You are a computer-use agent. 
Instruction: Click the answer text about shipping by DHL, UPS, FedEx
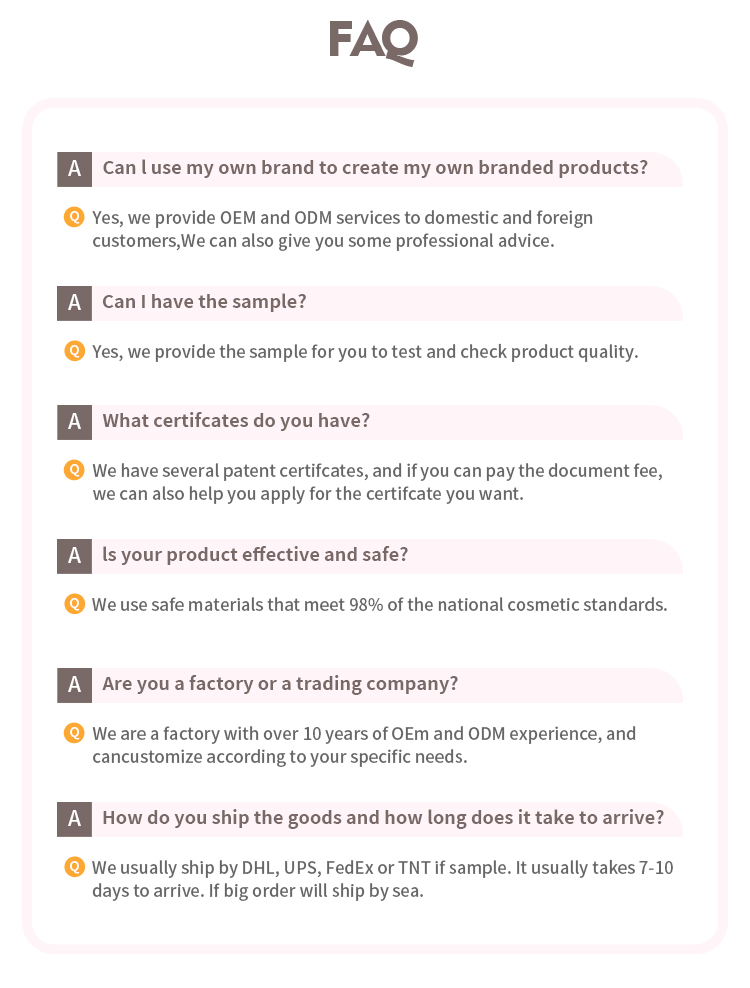coord(382,878)
